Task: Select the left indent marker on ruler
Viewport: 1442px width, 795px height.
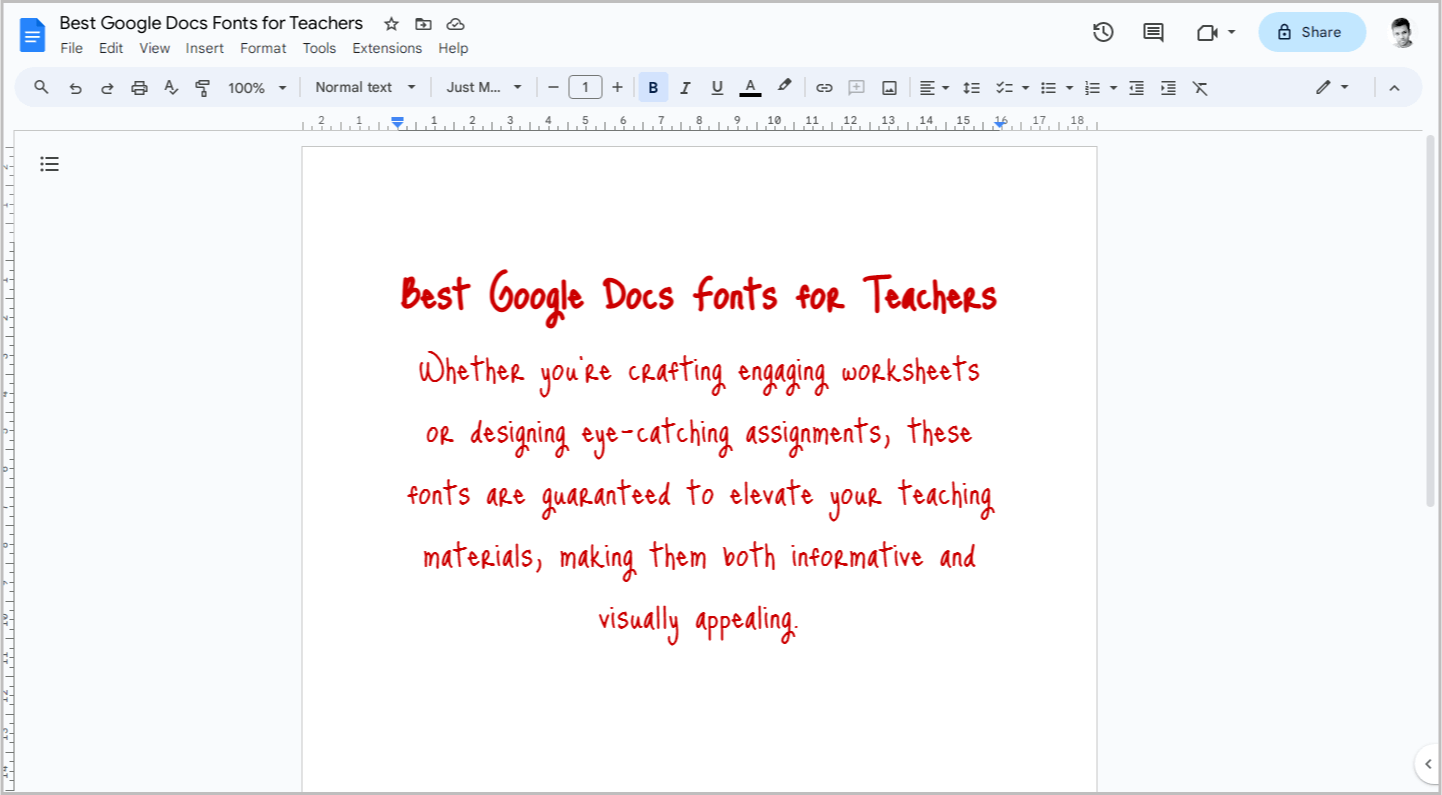Action: tap(398, 123)
